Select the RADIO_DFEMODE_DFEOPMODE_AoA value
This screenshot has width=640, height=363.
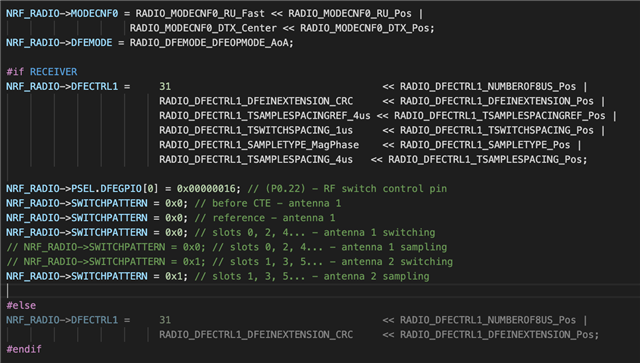coord(211,43)
